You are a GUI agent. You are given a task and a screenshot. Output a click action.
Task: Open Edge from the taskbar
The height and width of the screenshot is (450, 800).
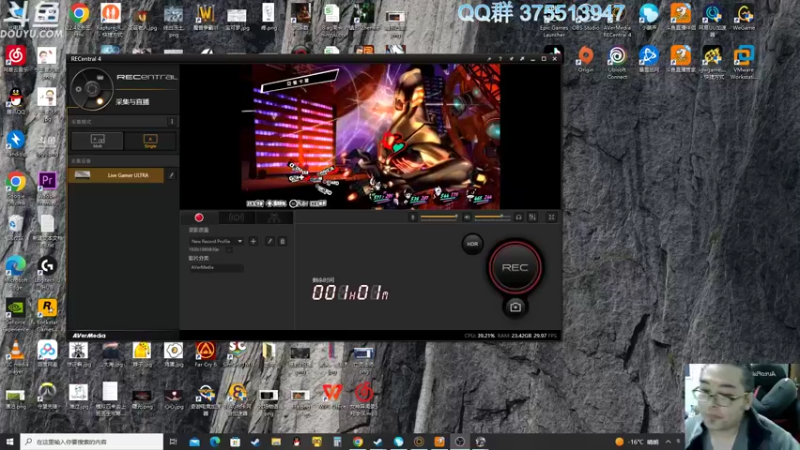point(215,441)
